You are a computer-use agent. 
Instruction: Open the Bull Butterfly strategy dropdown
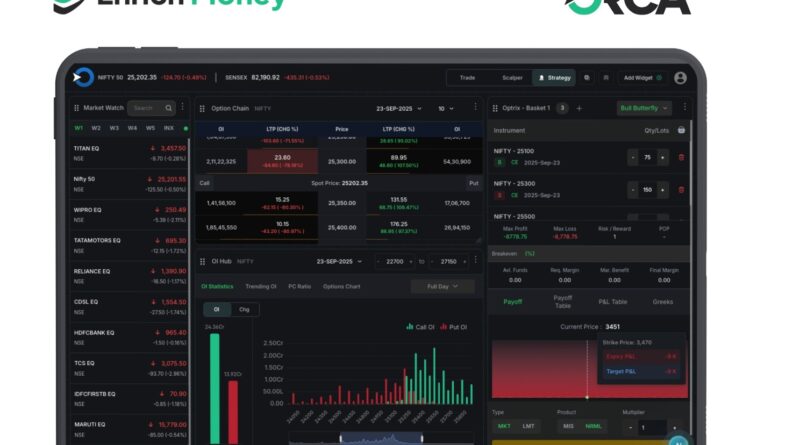643,108
